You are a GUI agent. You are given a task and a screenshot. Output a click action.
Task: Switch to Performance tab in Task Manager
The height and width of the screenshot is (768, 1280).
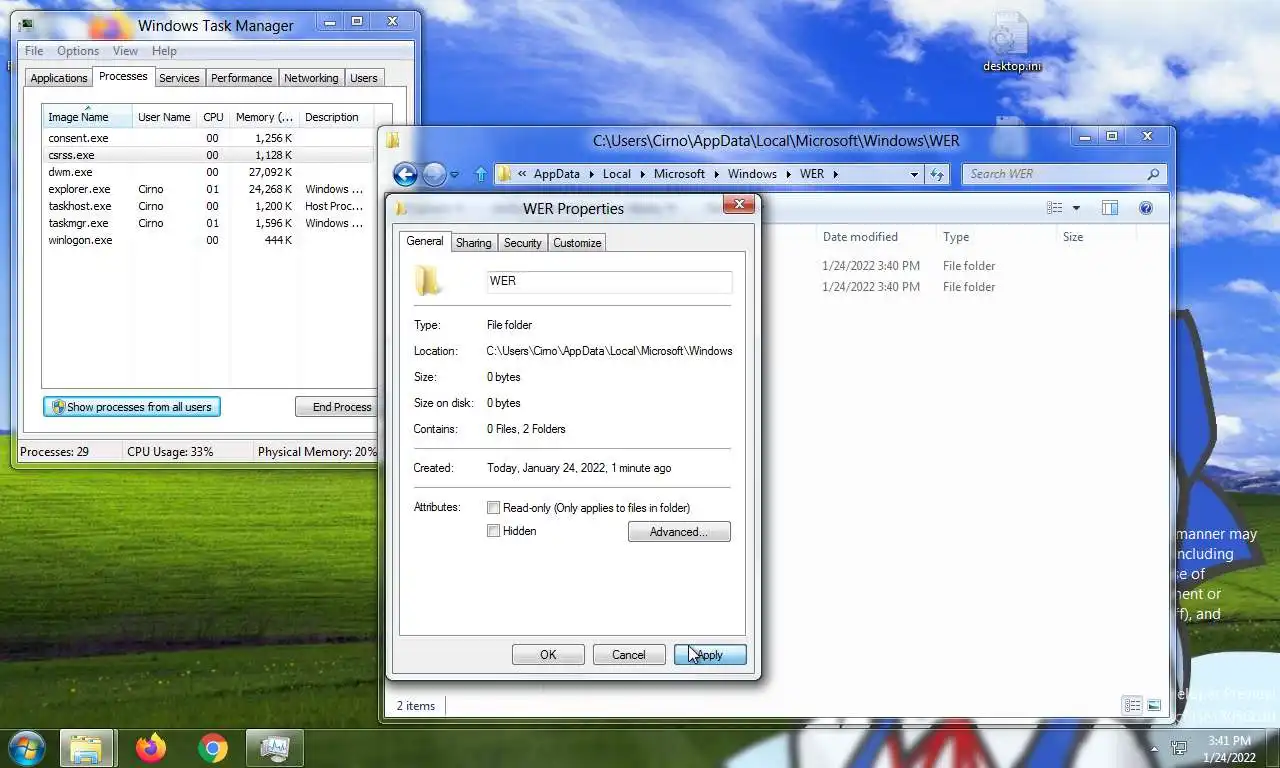click(241, 78)
